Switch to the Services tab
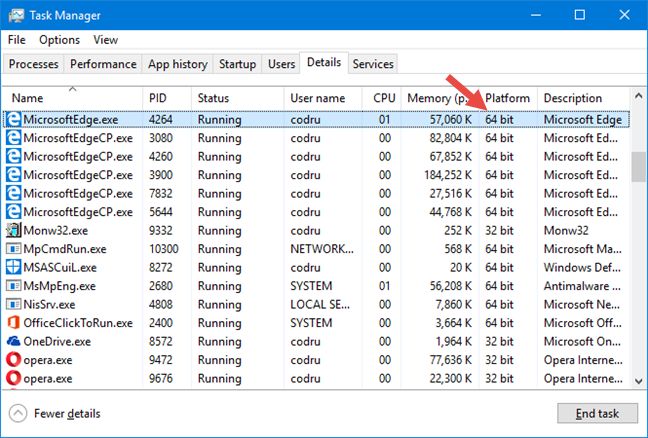The width and height of the screenshot is (648, 438). coord(373,64)
